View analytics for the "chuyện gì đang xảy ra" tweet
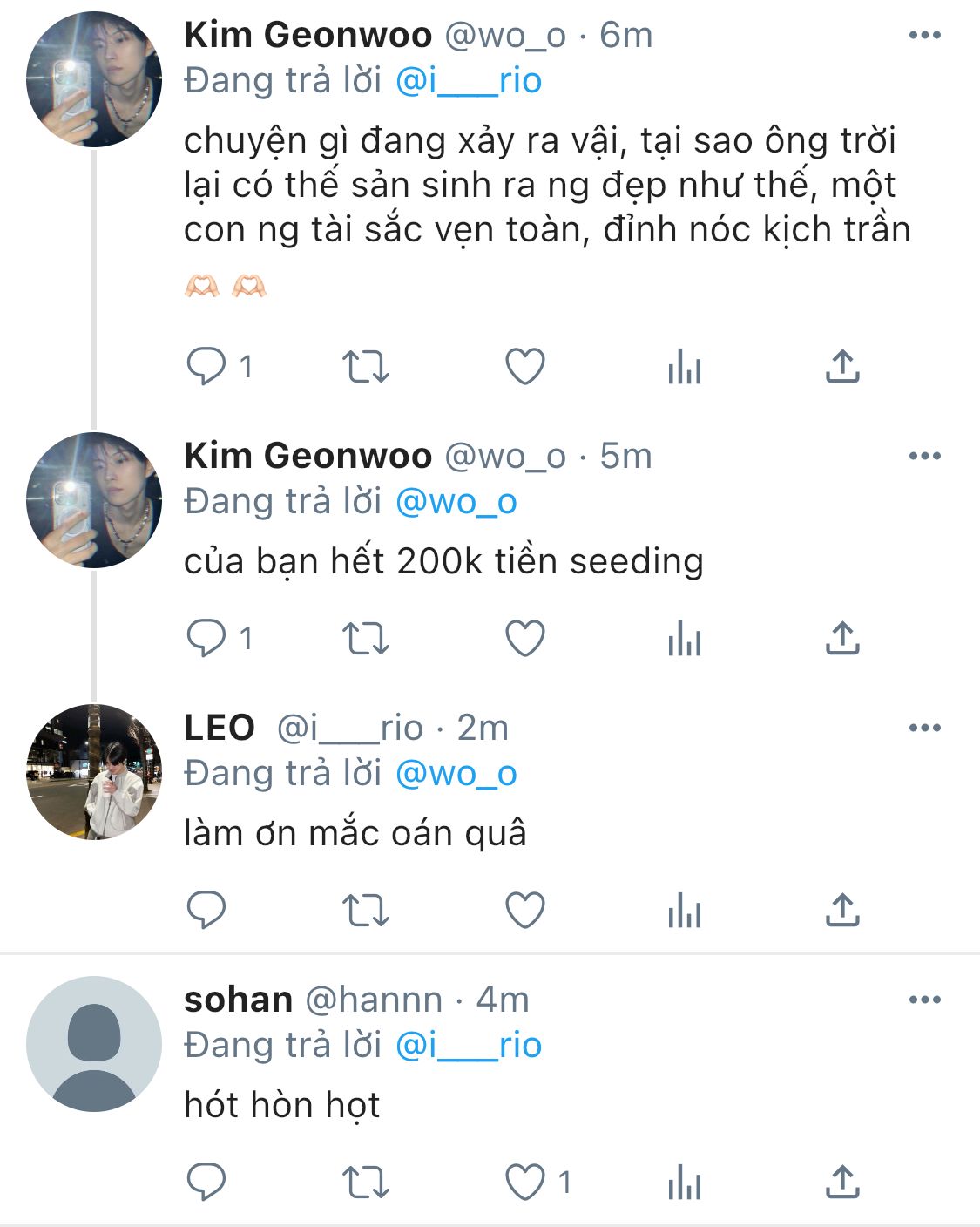980x1227 pixels. click(x=685, y=367)
